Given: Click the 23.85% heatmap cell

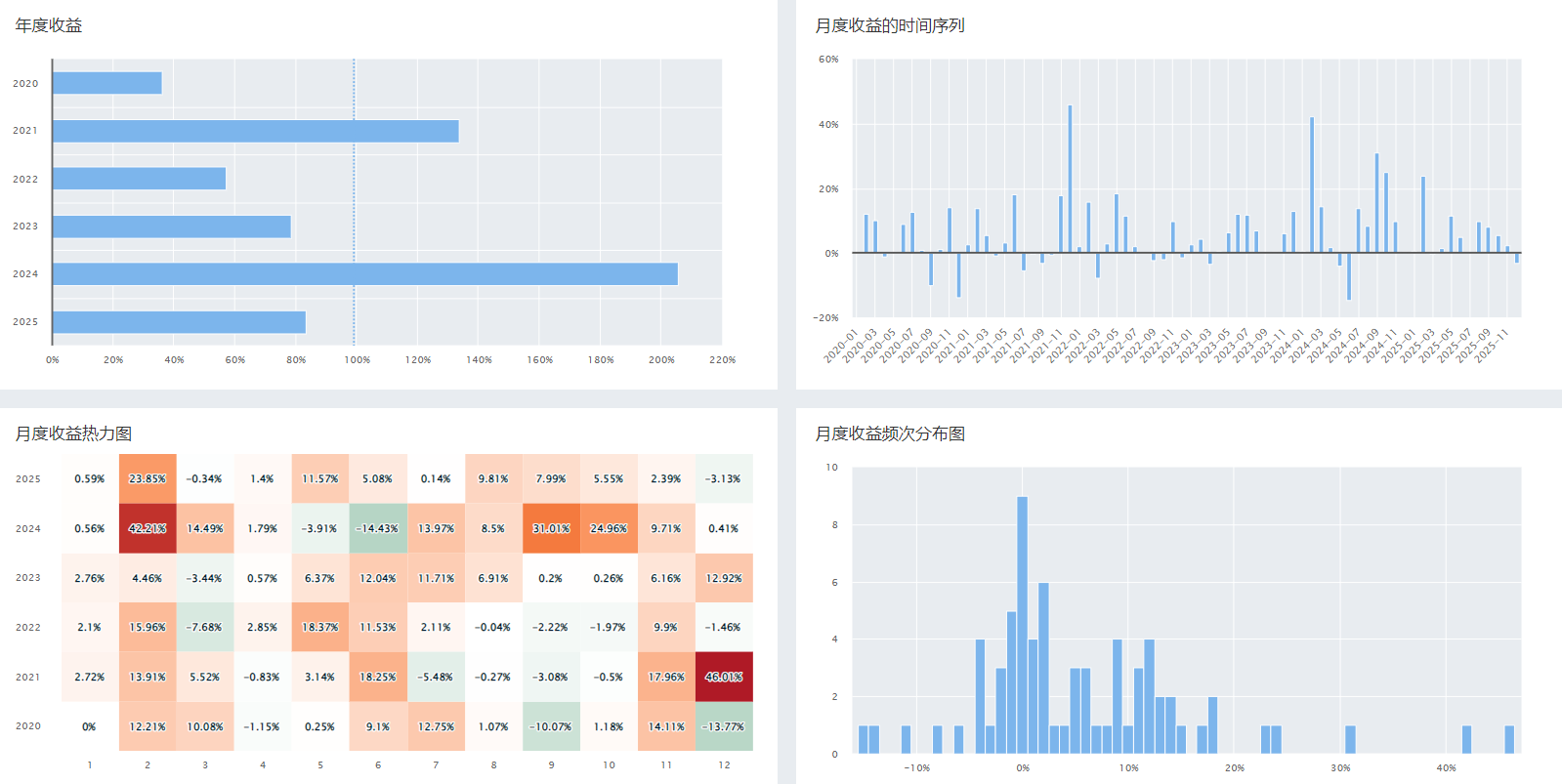Looking at the screenshot, I should click(148, 478).
